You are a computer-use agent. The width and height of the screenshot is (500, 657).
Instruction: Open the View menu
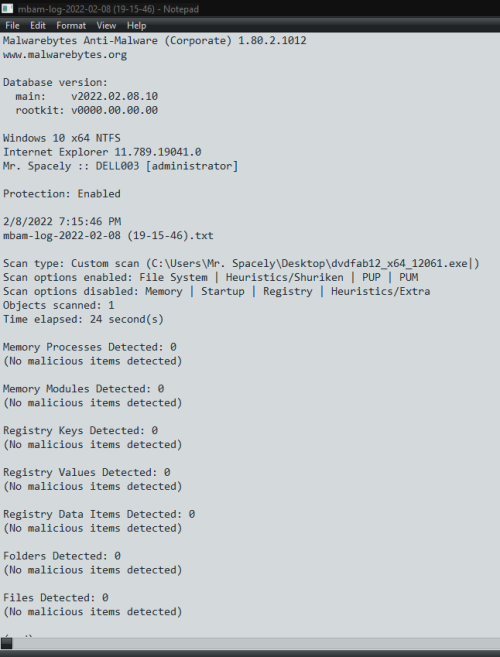(x=106, y=26)
